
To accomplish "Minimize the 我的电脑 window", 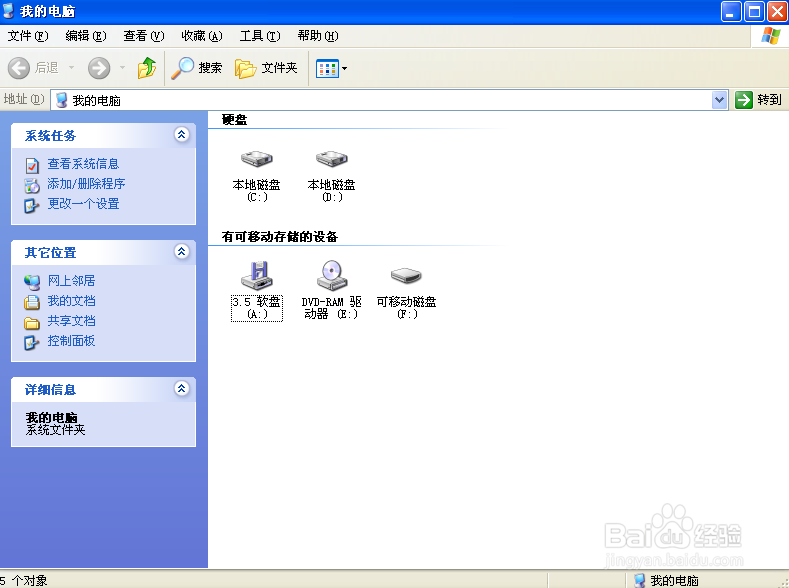I will pyautogui.click(x=731, y=11).
